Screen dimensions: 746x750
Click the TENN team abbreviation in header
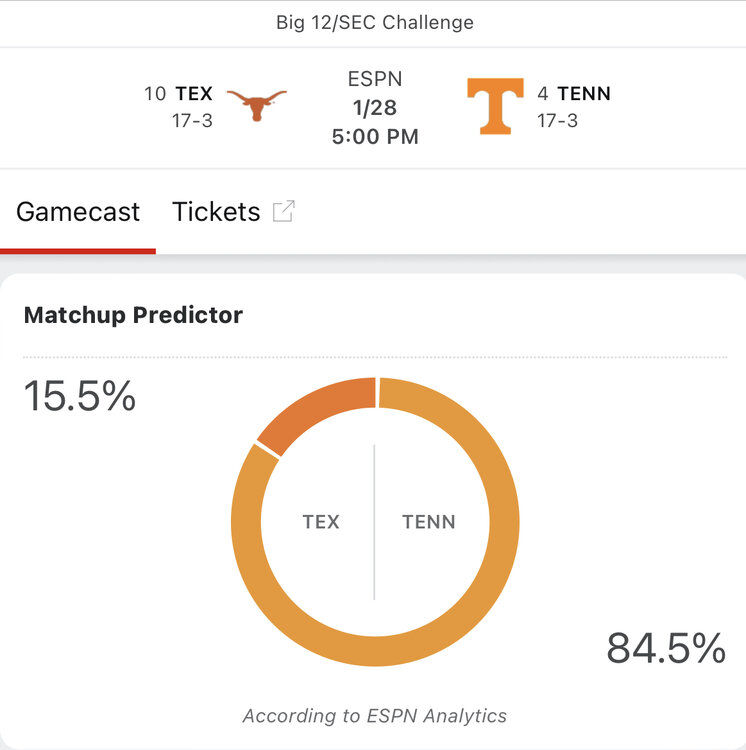[x=584, y=94]
